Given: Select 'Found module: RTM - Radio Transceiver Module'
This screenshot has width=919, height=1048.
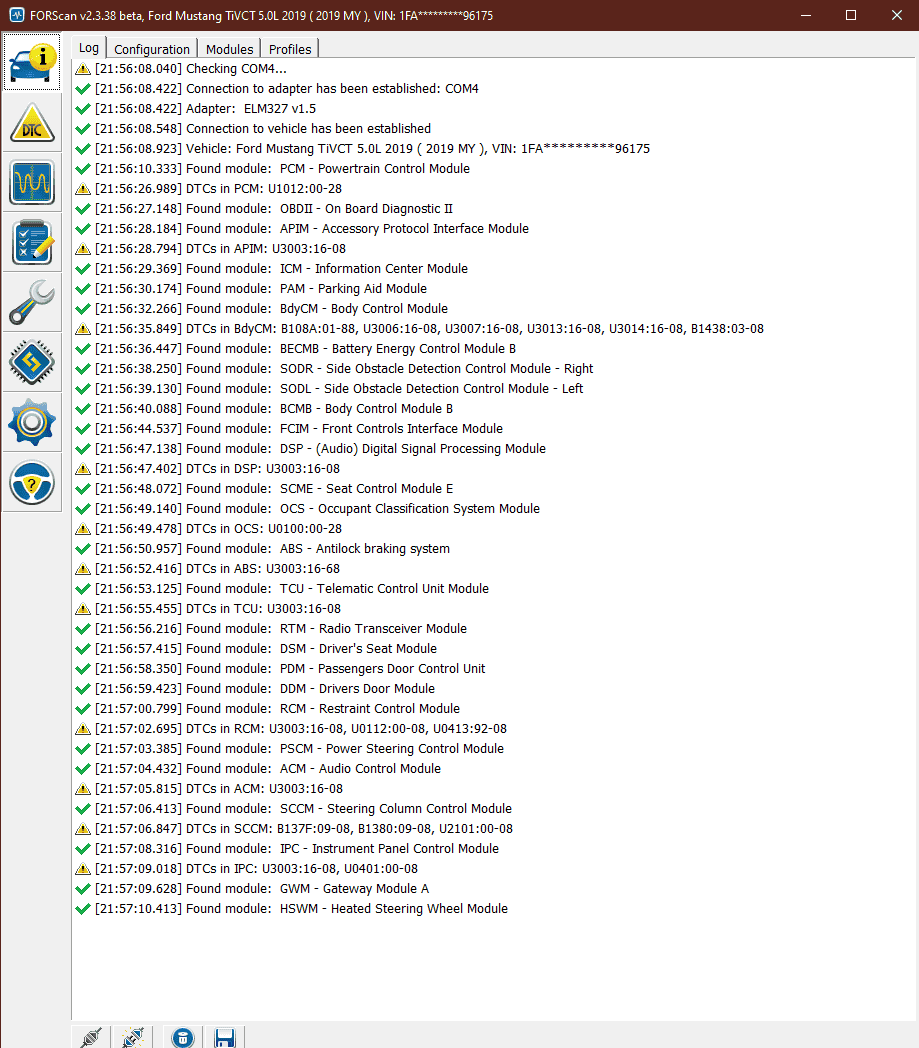Looking at the screenshot, I should click(x=271, y=630).
